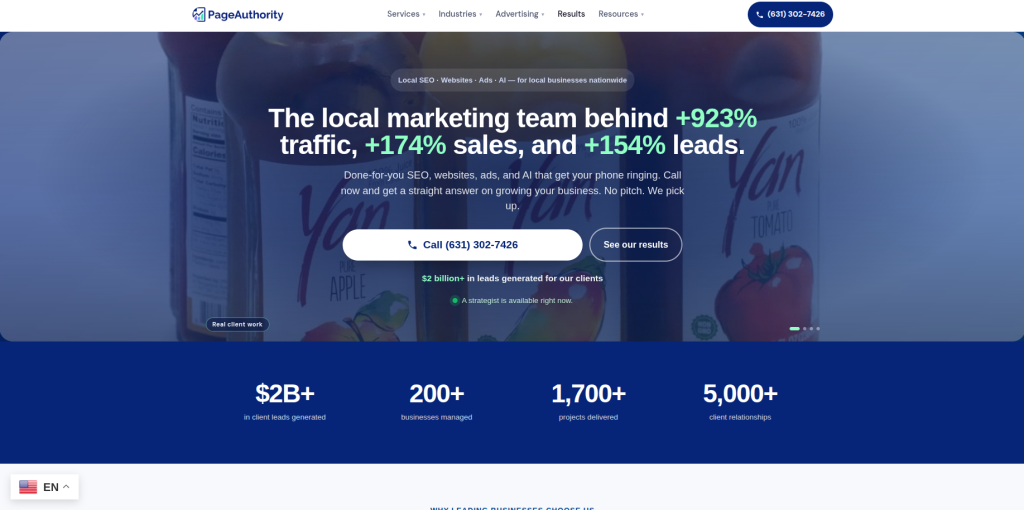Click "$2 billion+ in leads generated" text
This screenshot has width=1024, height=510.
click(512, 278)
